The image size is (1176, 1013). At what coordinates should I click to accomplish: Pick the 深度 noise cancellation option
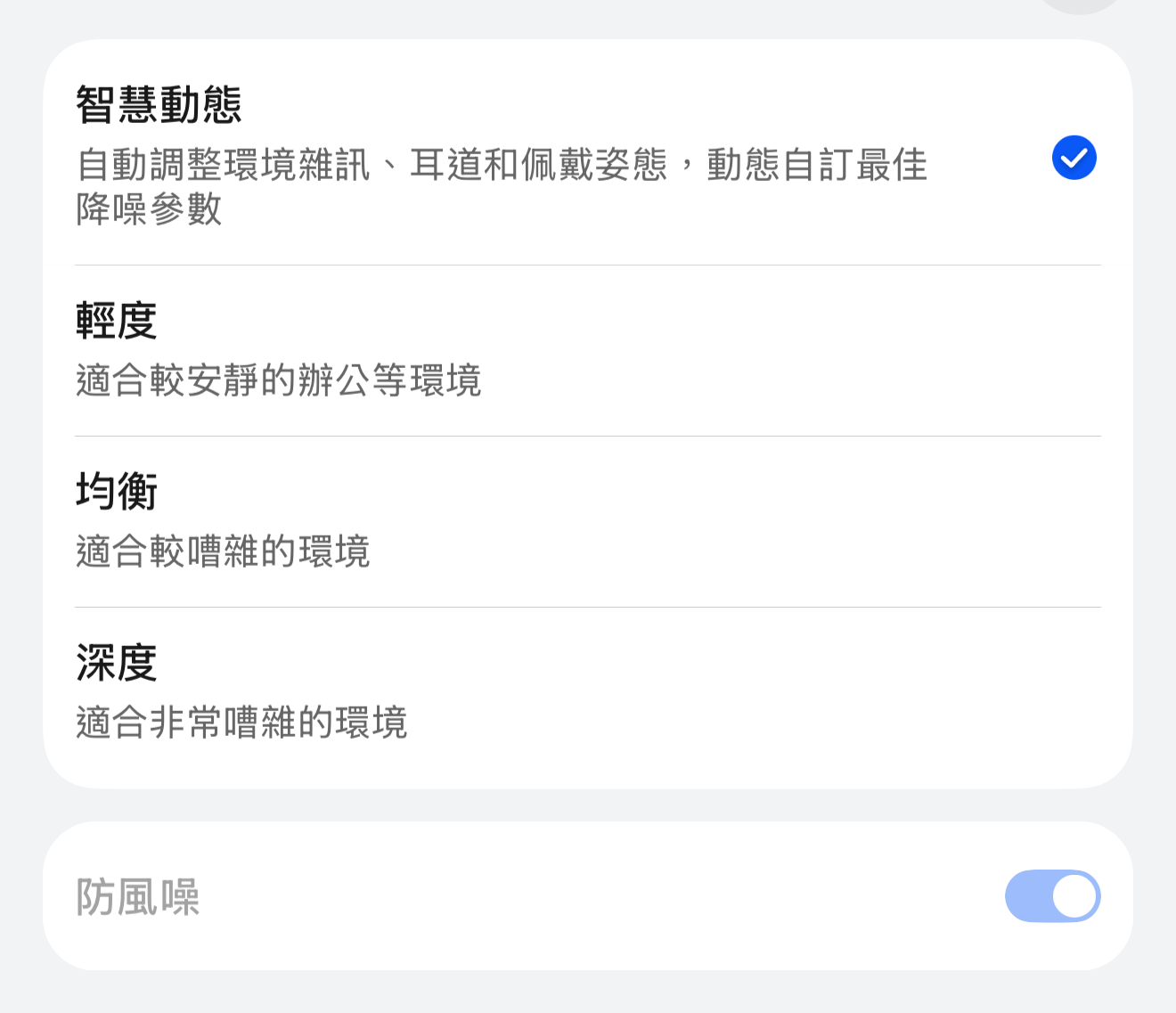[117, 663]
